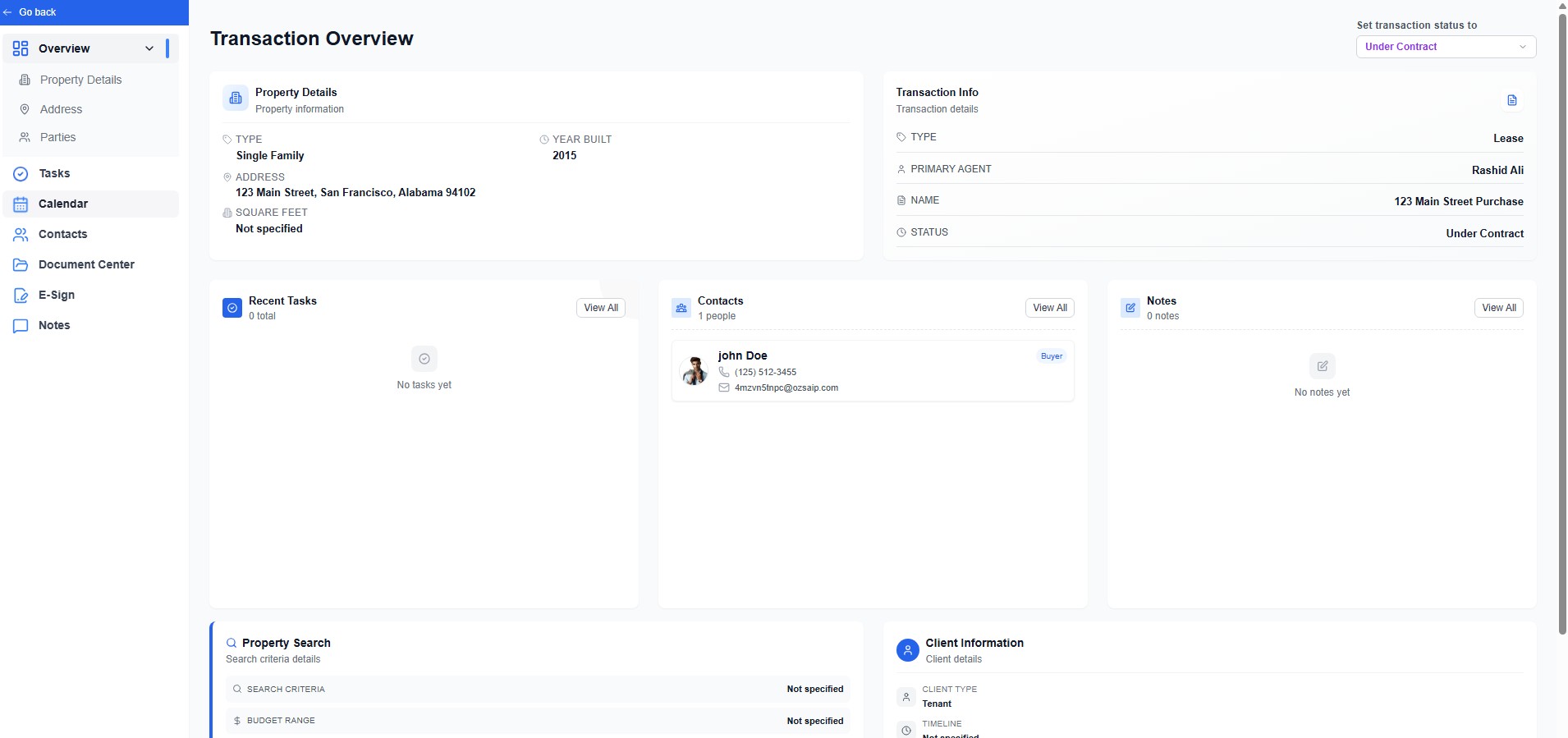This screenshot has height=738, width=1568.
Task: Click john Doe's email address
Action: 786,387
